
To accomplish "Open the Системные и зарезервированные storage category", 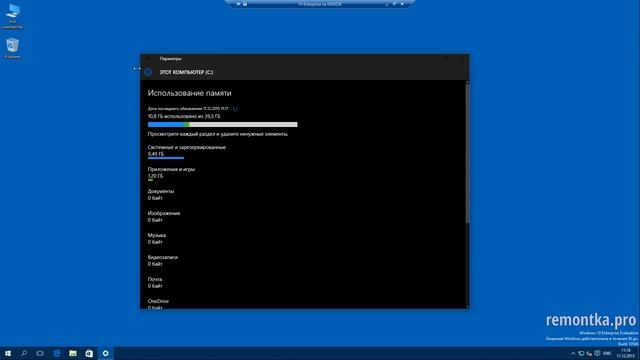I will coord(187,151).
